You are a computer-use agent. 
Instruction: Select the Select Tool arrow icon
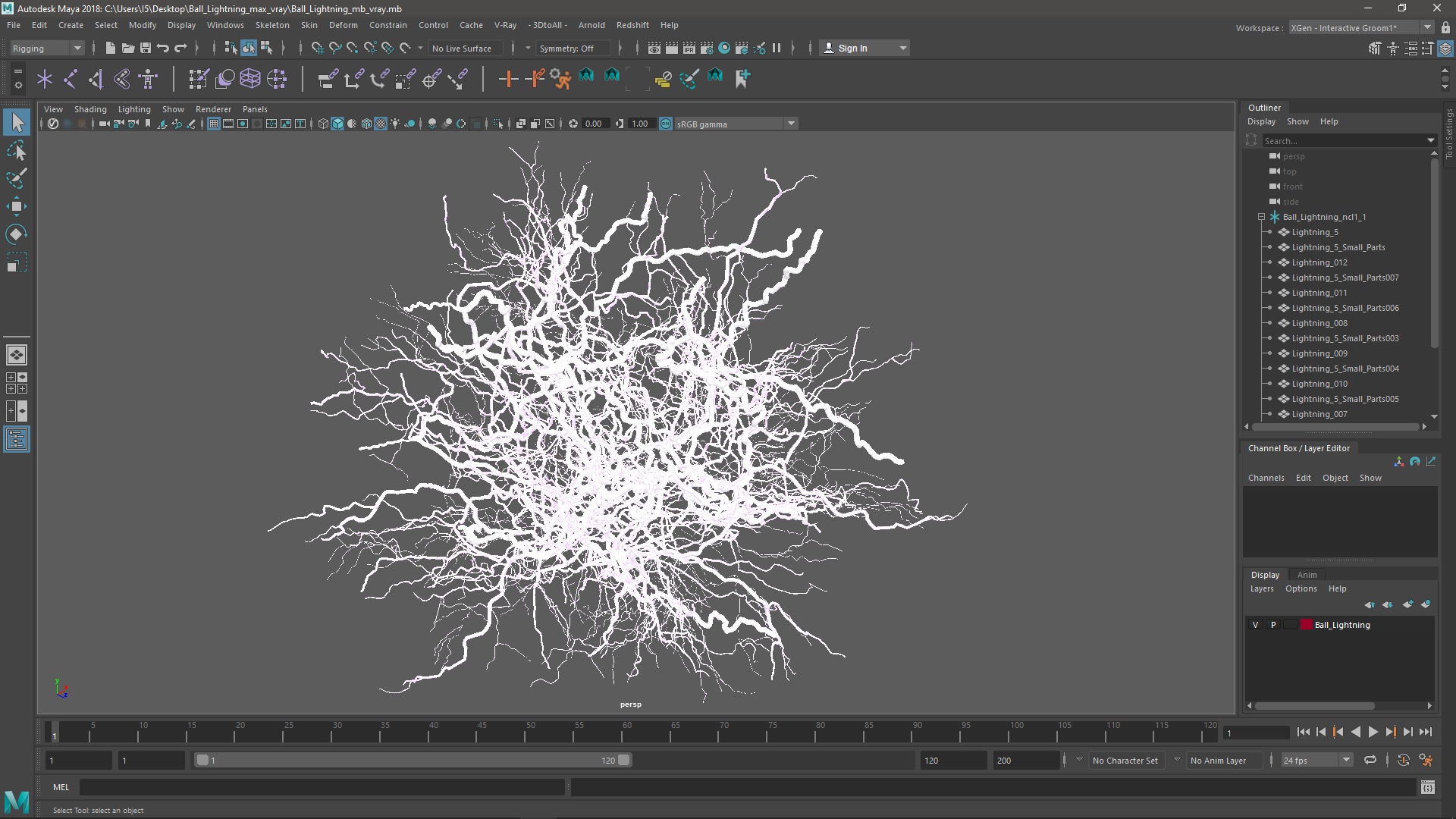[x=17, y=122]
